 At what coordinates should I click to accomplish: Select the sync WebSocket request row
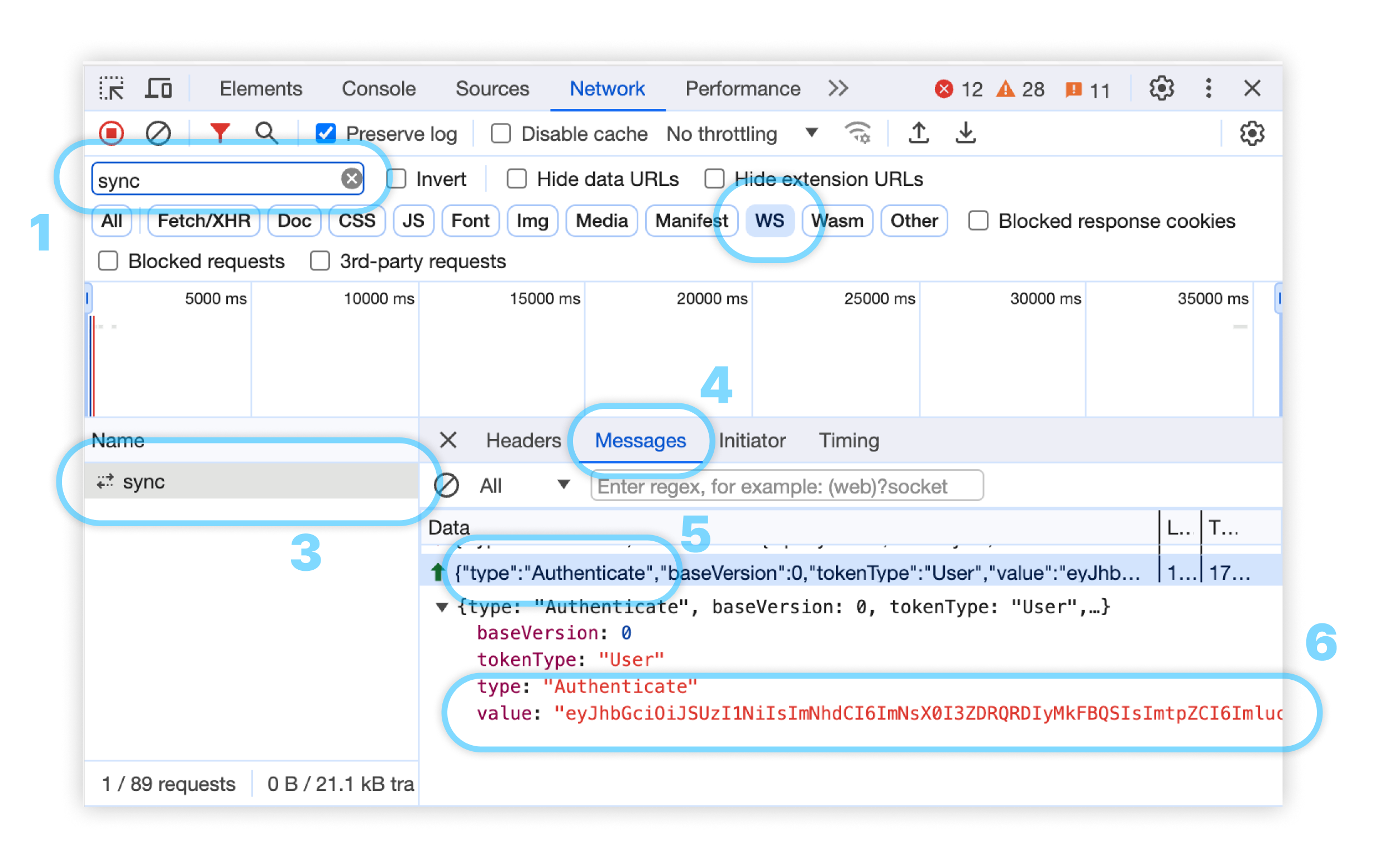251,481
